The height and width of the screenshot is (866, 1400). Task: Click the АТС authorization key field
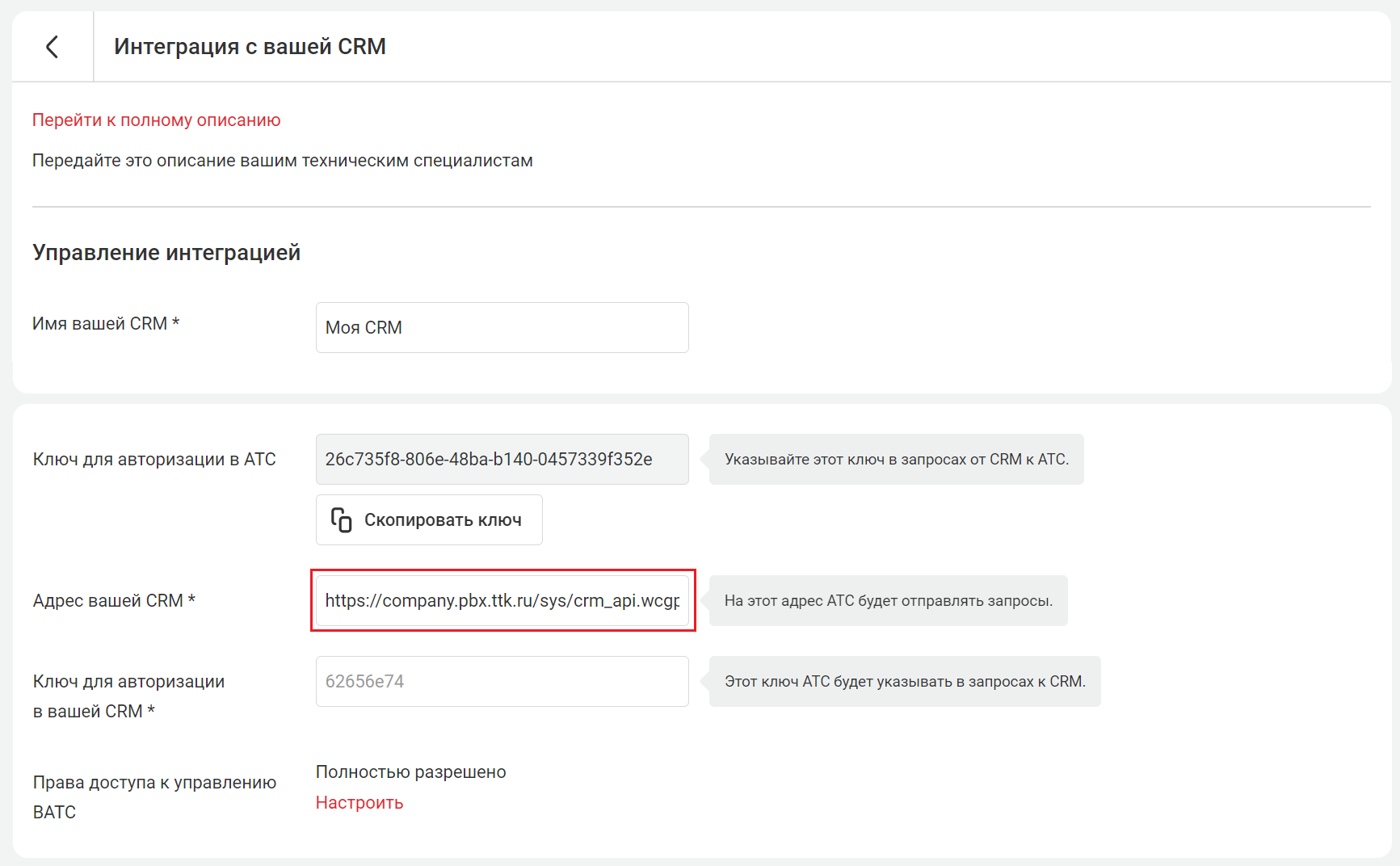[502, 460]
